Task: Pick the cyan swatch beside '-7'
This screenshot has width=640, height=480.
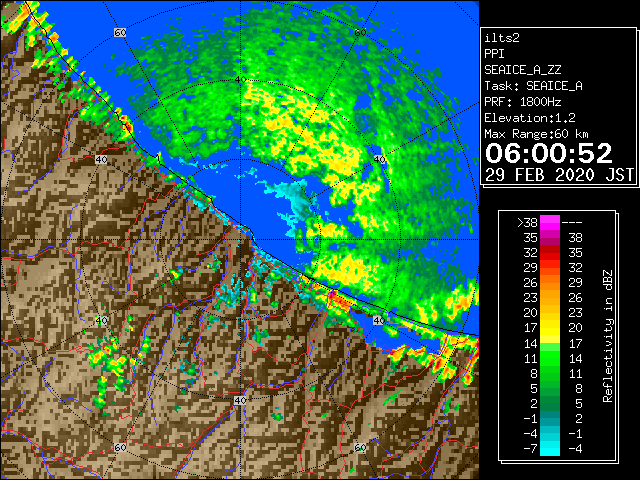Action: pyautogui.click(x=550, y=449)
